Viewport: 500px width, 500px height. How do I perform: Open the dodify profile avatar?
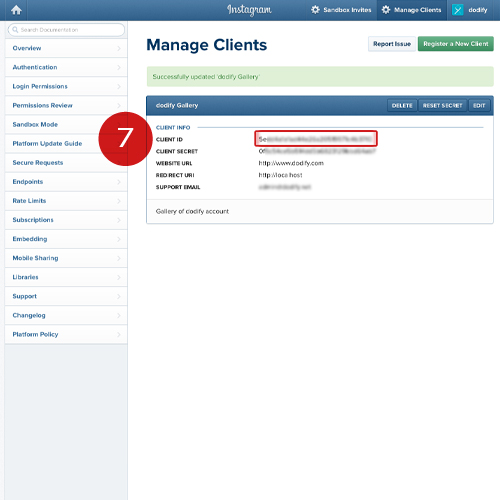point(458,10)
